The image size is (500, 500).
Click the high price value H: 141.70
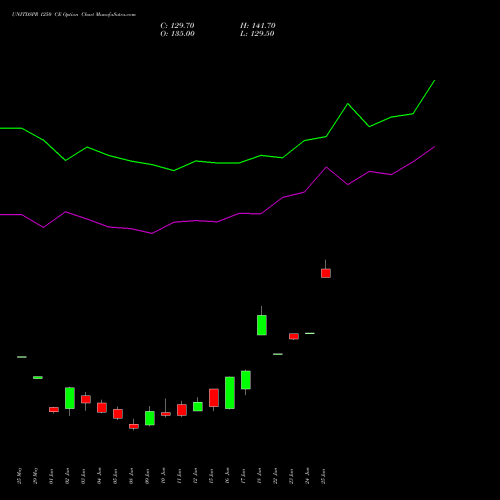coord(258,26)
